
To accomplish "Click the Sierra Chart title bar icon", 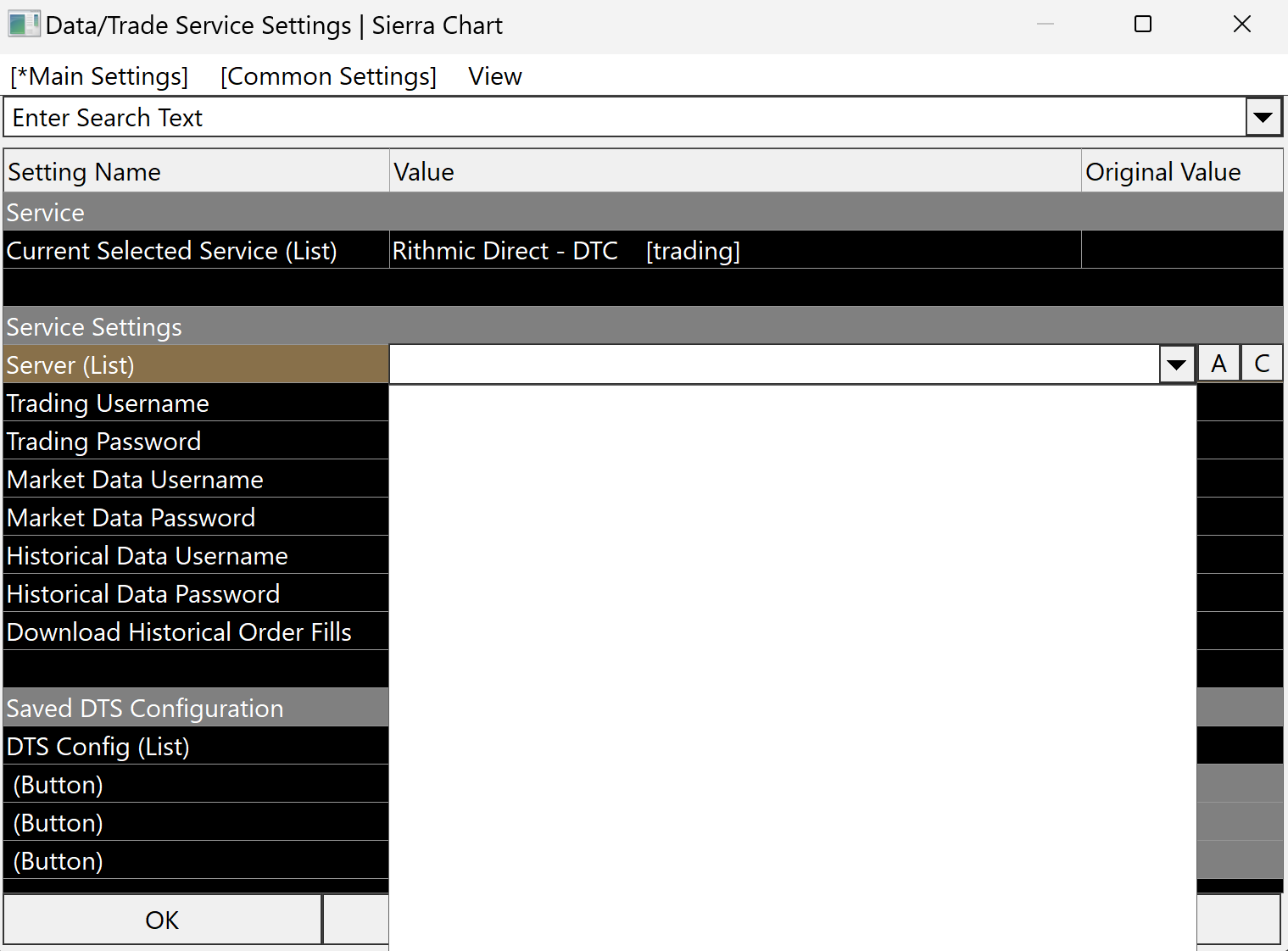I will [24, 25].
